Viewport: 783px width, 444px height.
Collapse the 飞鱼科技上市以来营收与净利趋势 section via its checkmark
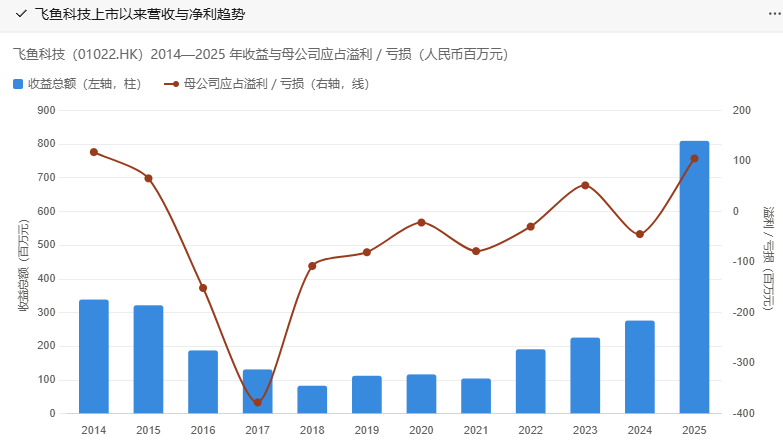[20, 14]
